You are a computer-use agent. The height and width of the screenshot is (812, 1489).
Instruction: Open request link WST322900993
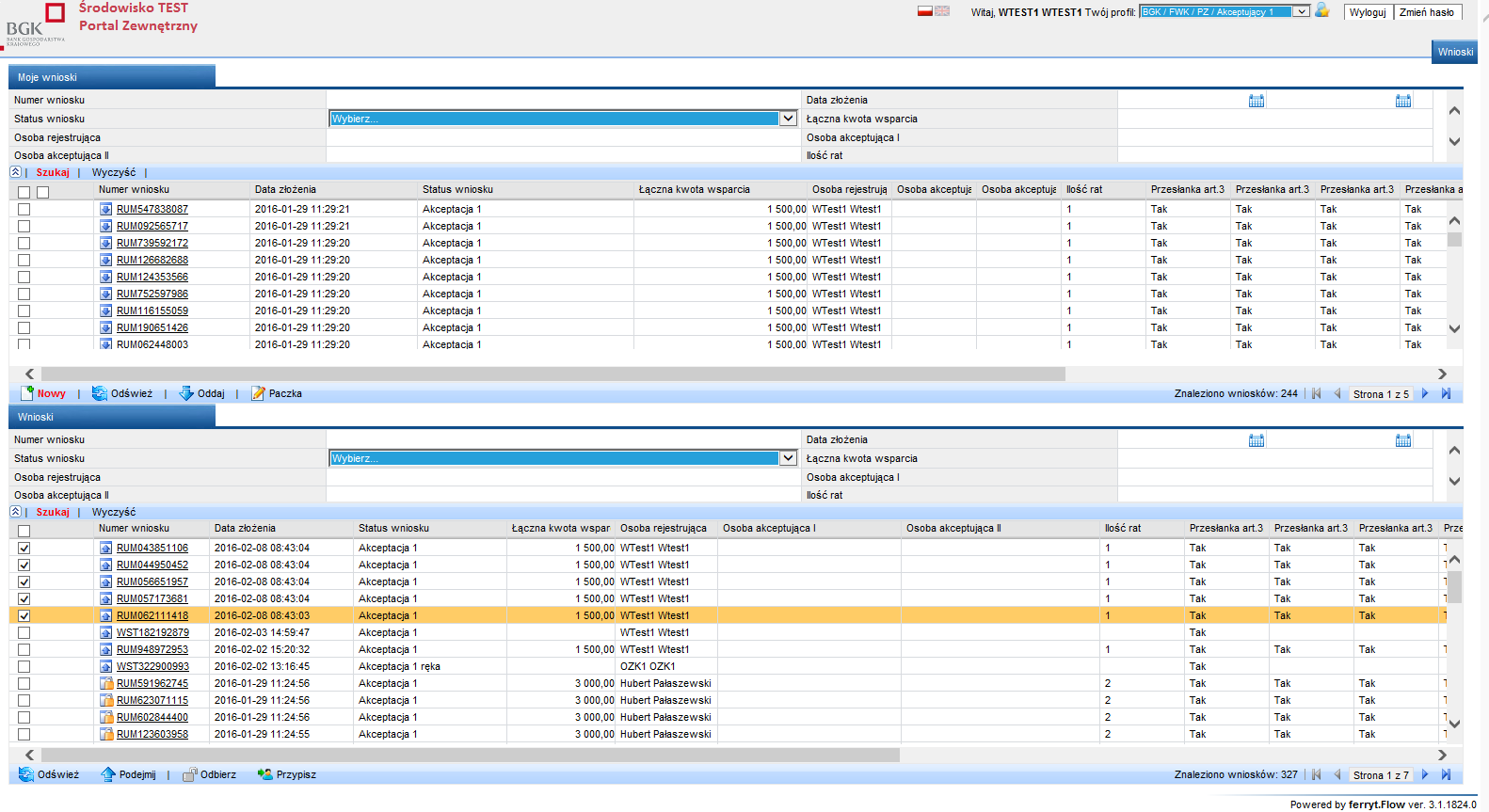[x=152, y=666]
